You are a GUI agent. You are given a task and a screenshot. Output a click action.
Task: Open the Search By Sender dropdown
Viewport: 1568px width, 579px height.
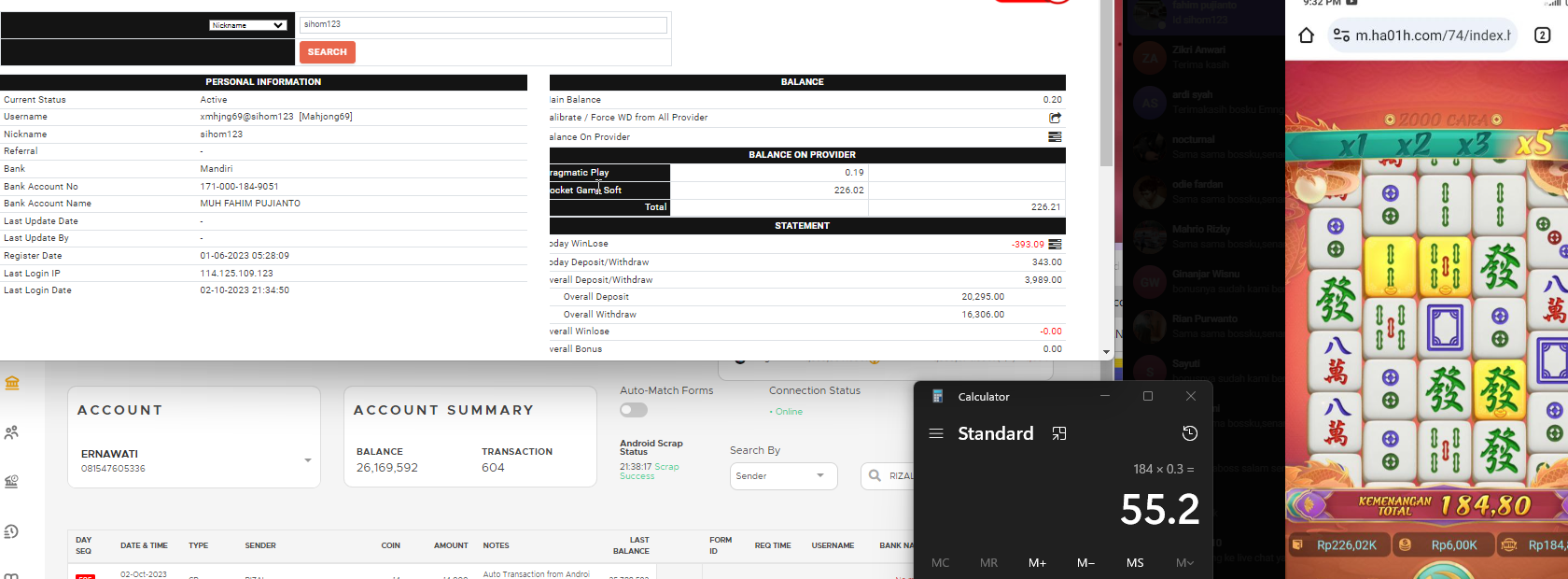[783, 476]
